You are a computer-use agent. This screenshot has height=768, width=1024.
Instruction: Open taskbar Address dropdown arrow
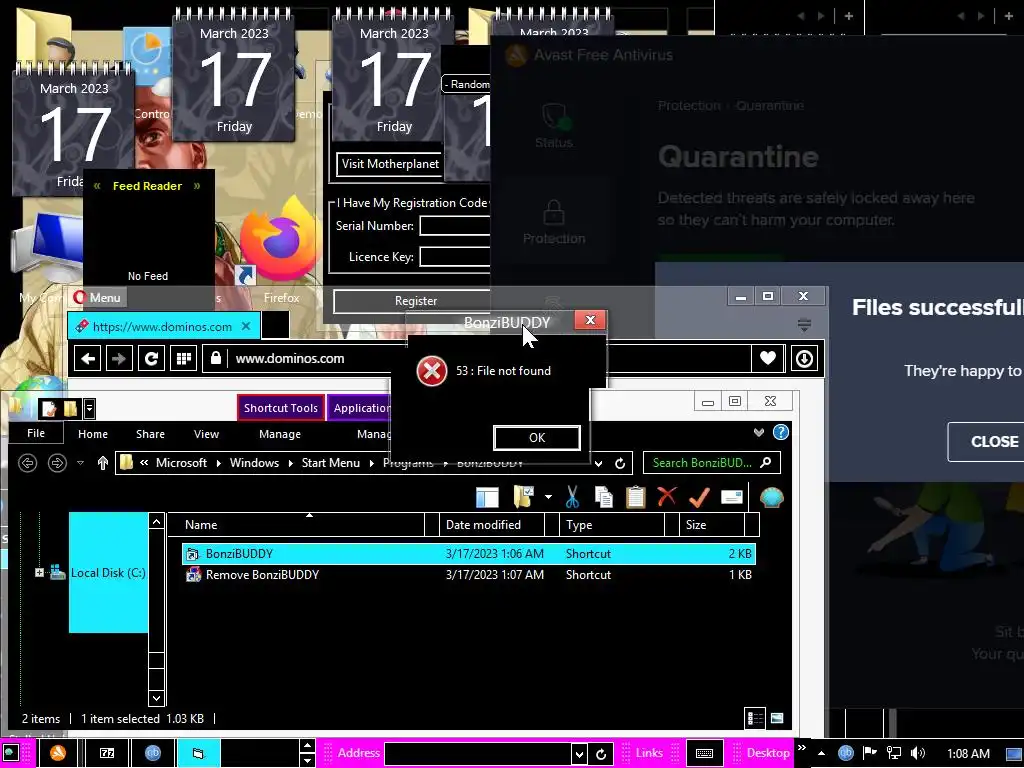[579, 754]
